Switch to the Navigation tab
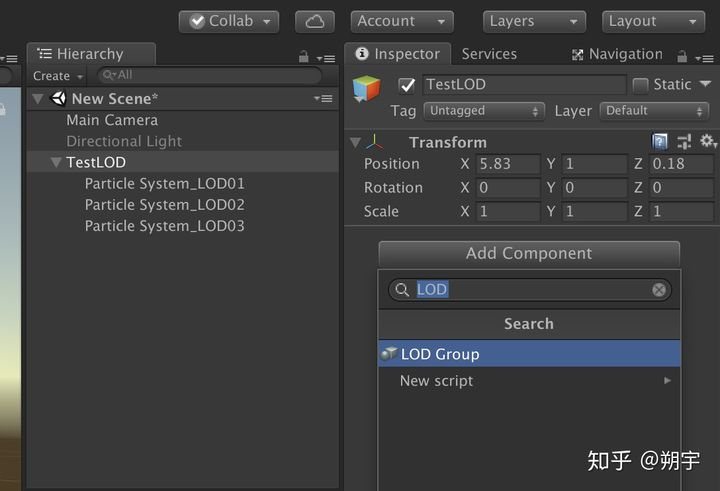 [617, 54]
